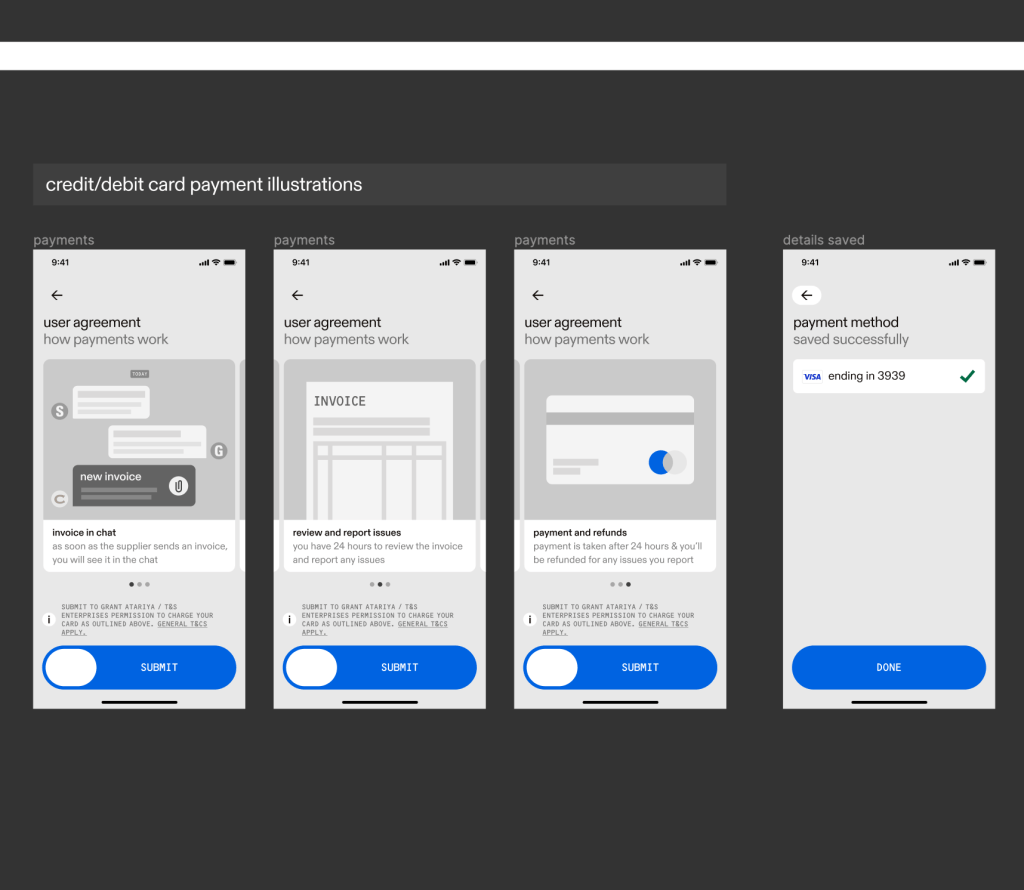Click Submit slider handle on review and report screen
The height and width of the screenshot is (890, 1024).
(x=311, y=667)
